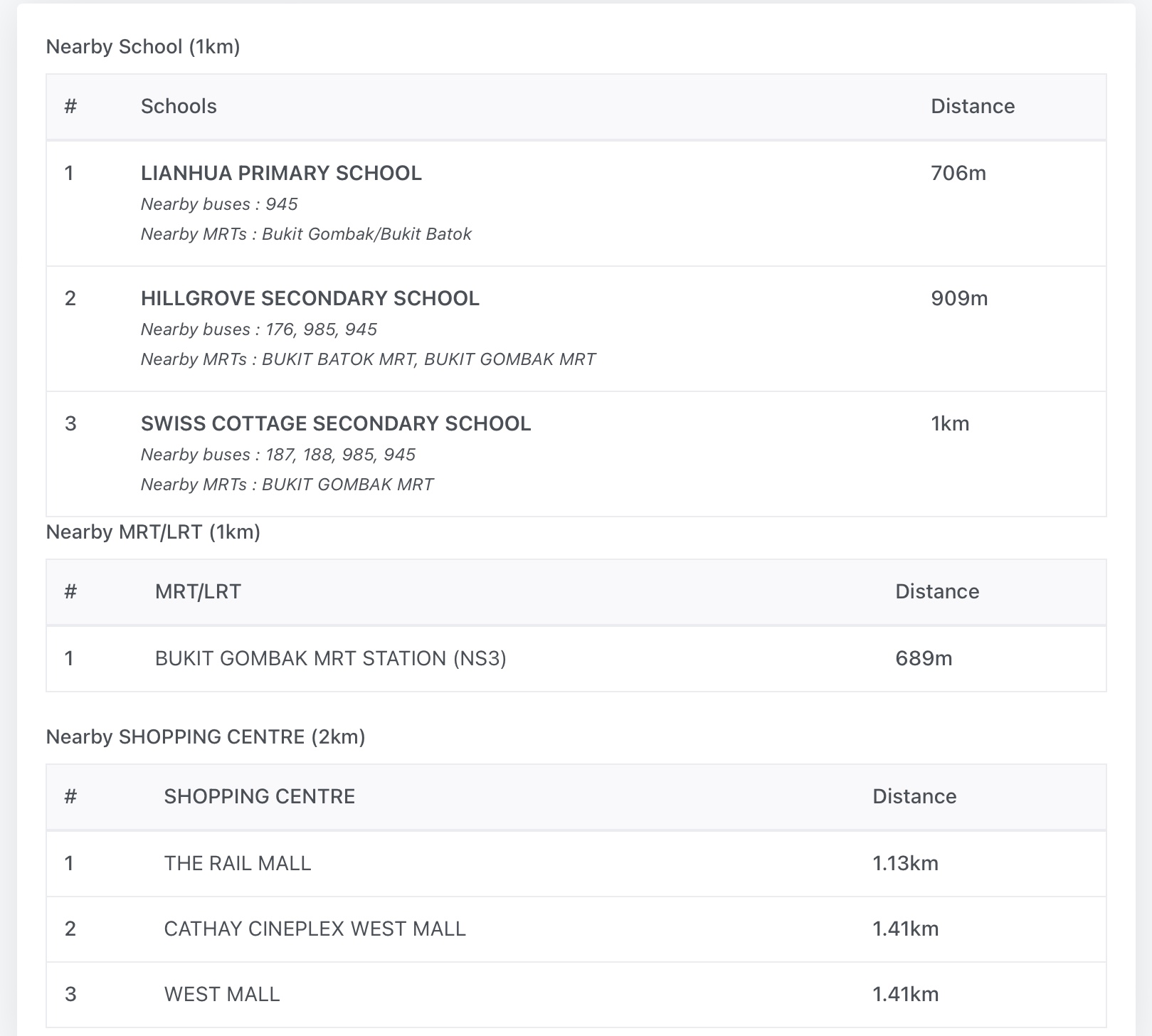The height and width of the screenshot is (1036, 1152).
Task: Click the 689m MRT distance
Action: pyautogui.click(x=923, y=658)
